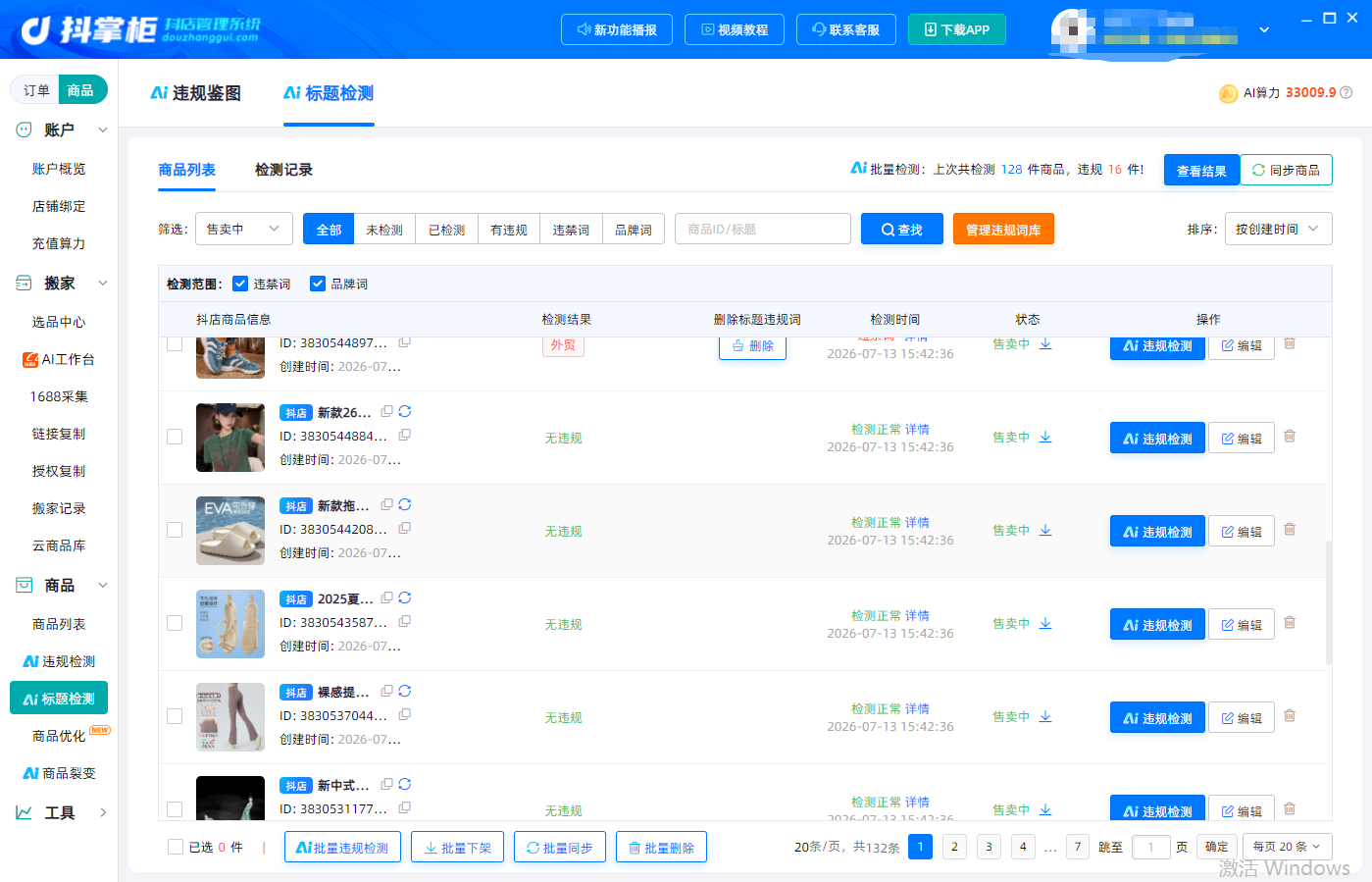
Task: Click the AI算力 help question-mark icon
Action: [1347, 92]
